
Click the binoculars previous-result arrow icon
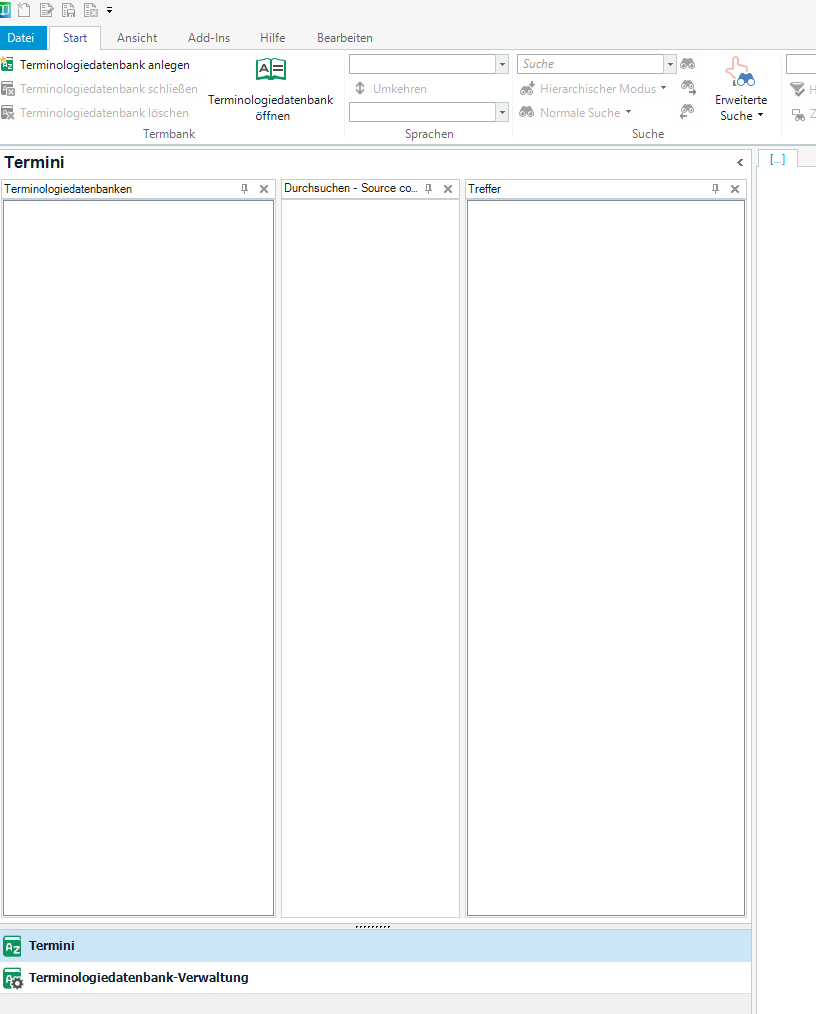(x=687, y=111)
